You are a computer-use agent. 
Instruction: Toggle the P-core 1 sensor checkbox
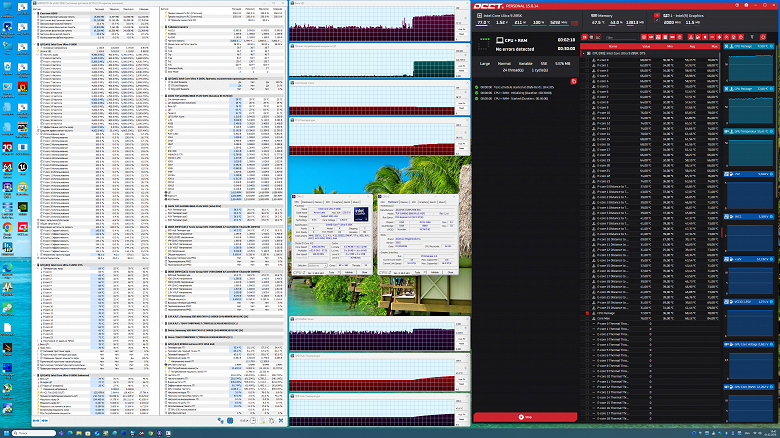coord(589,66)
